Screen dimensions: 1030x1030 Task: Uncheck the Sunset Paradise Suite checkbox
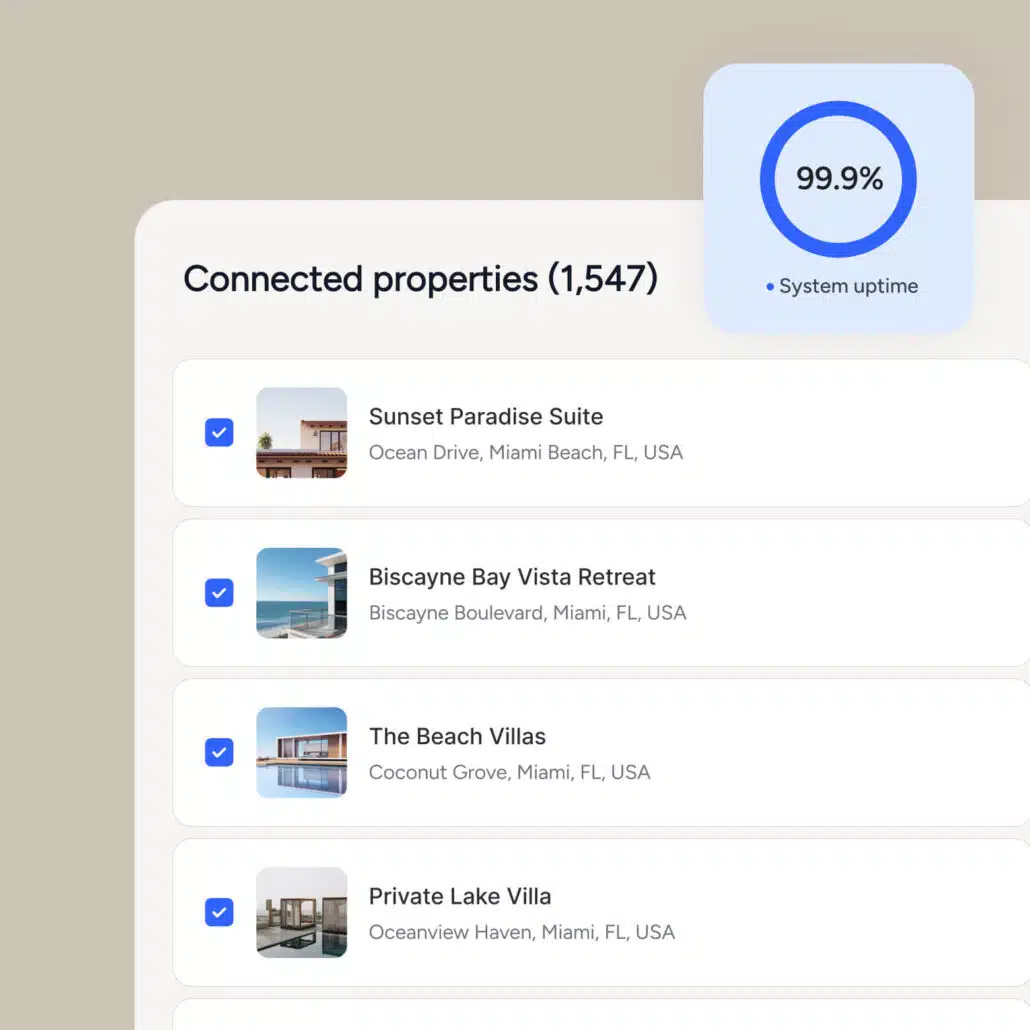219,432
